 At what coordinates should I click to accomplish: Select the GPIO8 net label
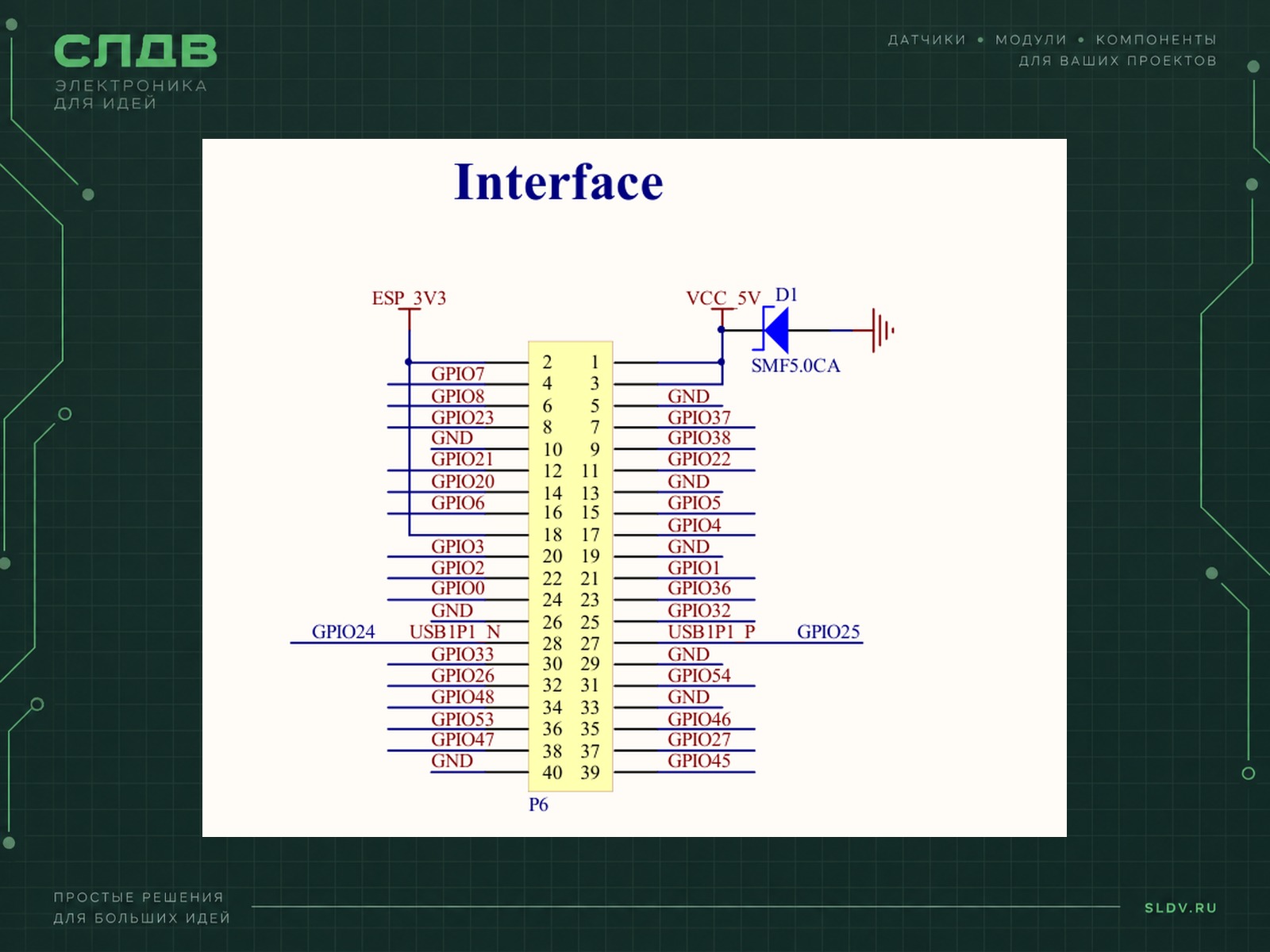458,396
